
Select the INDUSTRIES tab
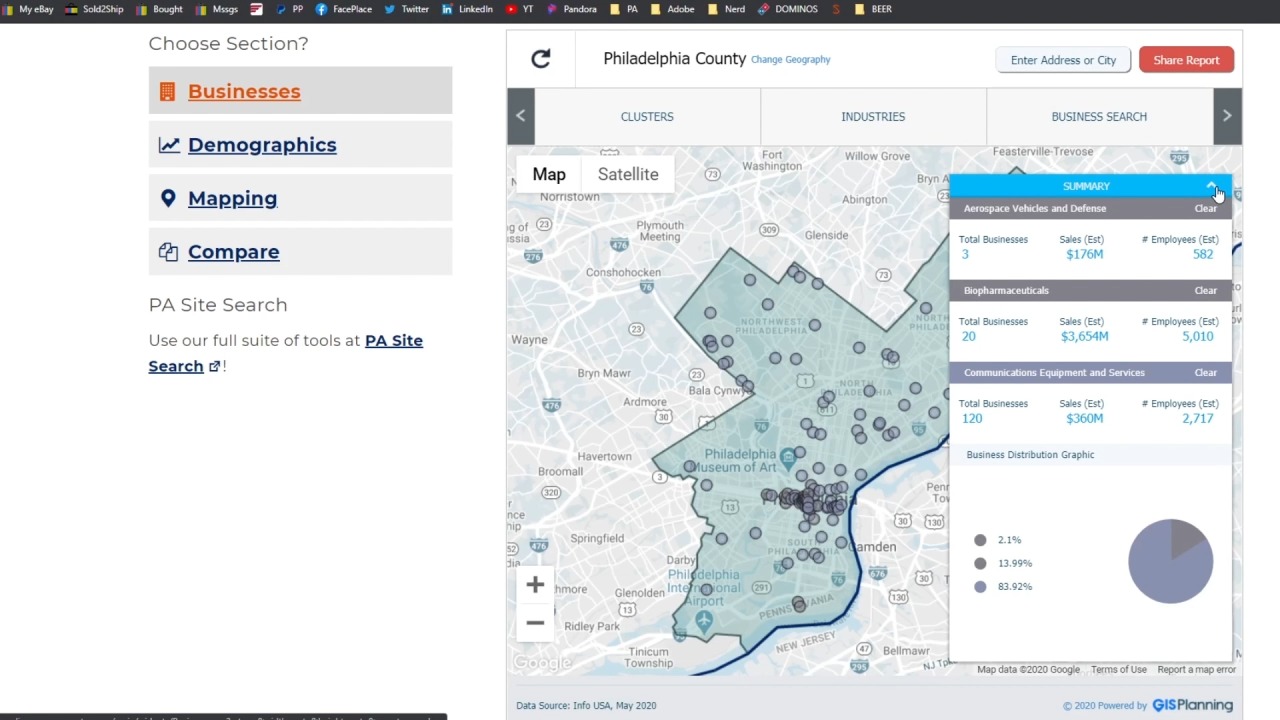click(x=873, y=116)
